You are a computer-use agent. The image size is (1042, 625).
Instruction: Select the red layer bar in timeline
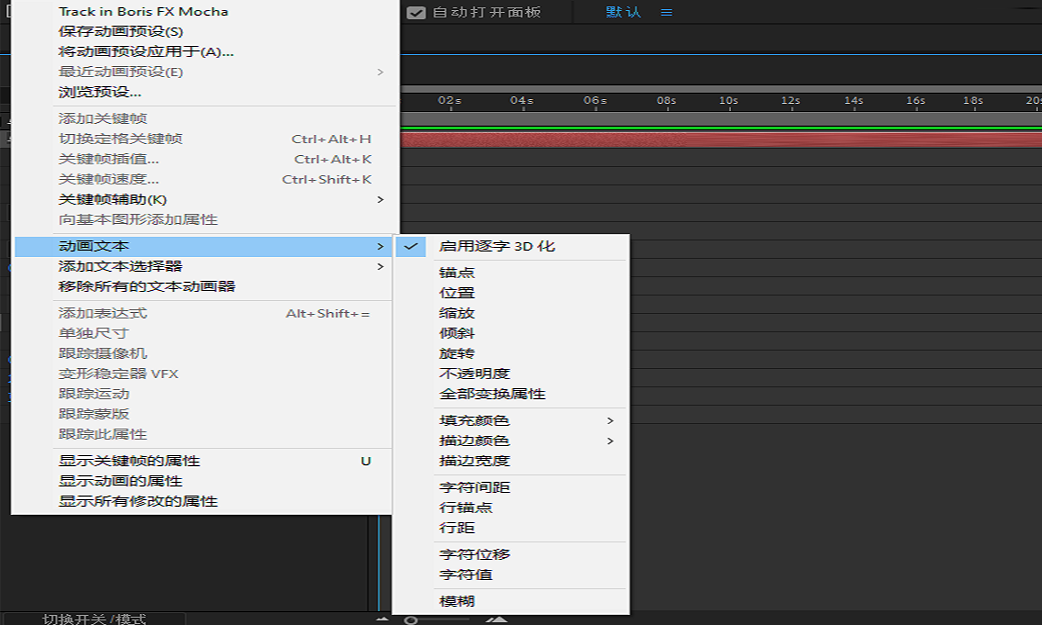coord(721,140)
